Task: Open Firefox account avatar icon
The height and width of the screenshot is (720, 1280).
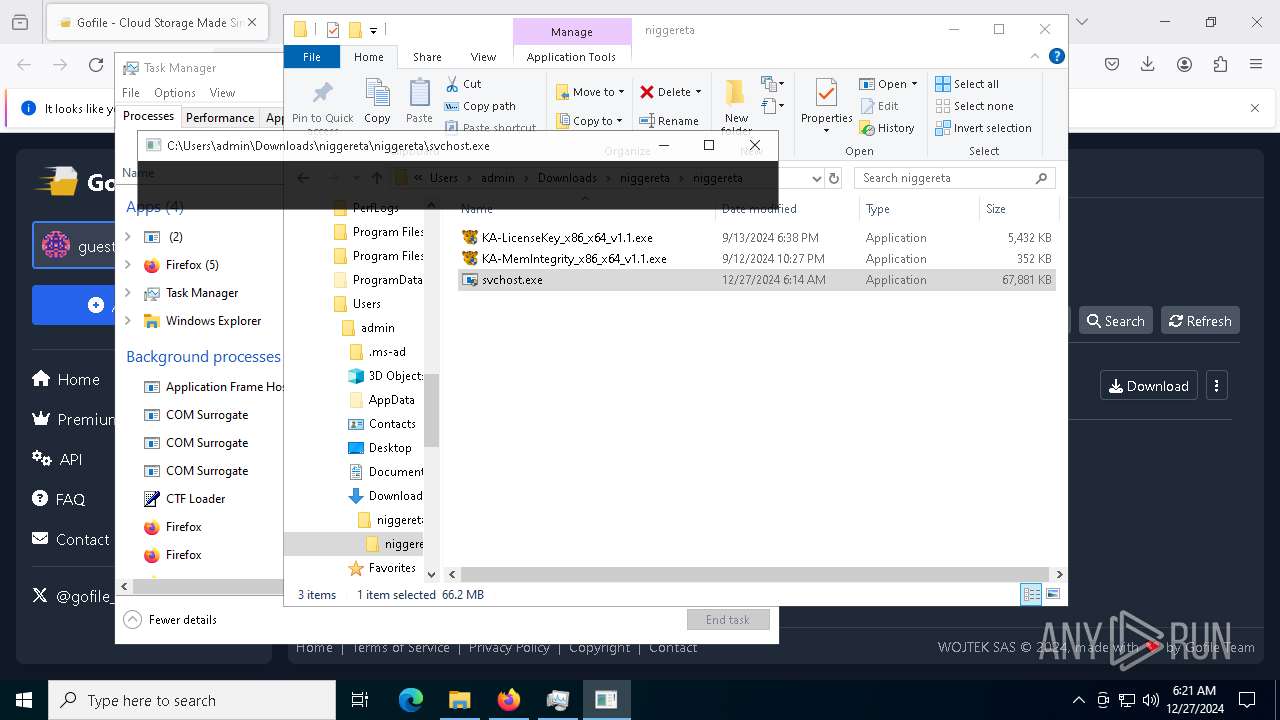Action: tap(1184, 64)
